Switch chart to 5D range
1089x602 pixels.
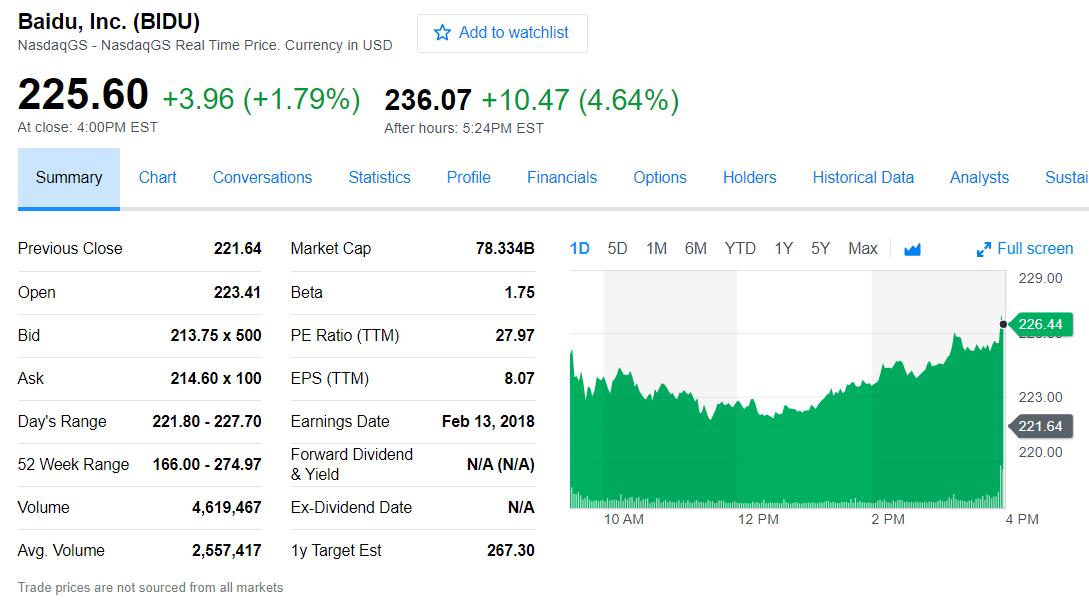(617, 248)
